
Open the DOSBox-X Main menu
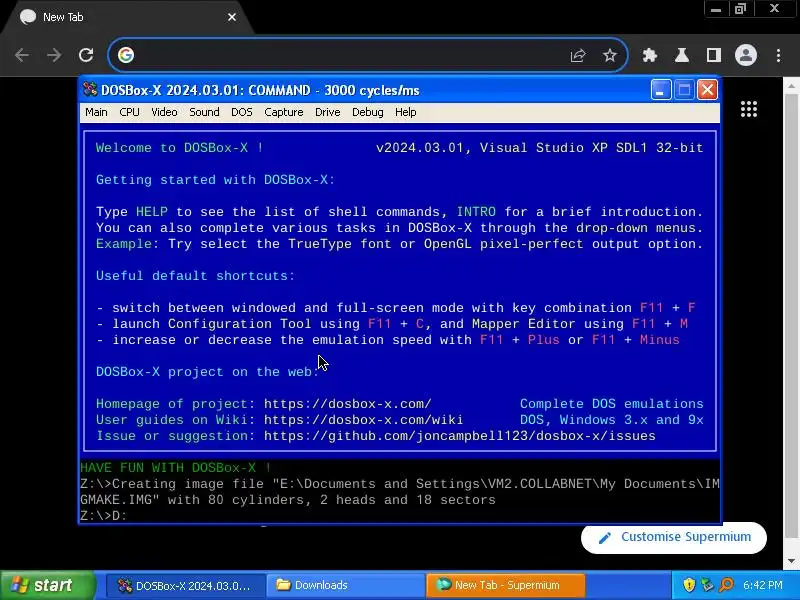tap(96, 112)
